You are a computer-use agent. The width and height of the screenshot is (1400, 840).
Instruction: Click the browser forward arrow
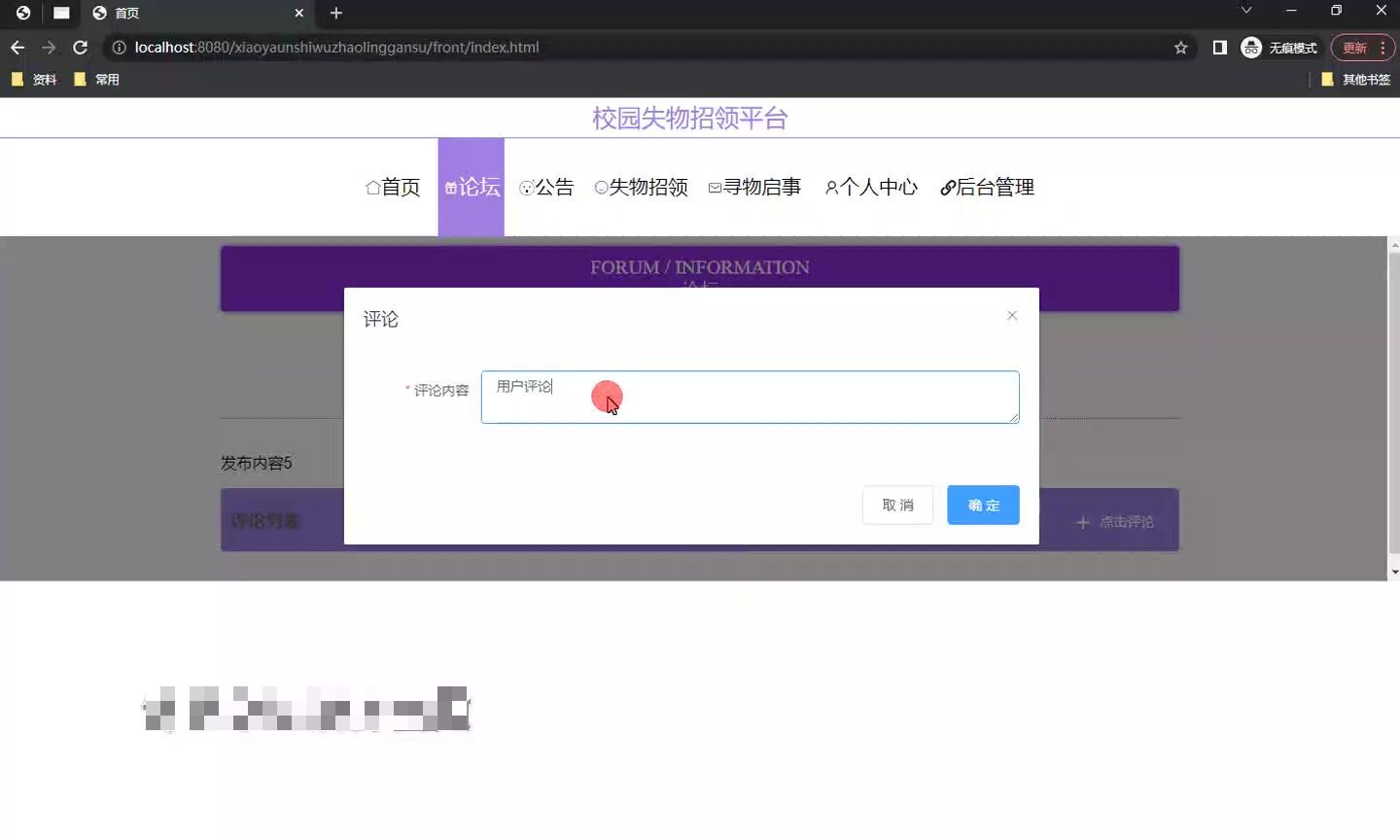(49, 47)
